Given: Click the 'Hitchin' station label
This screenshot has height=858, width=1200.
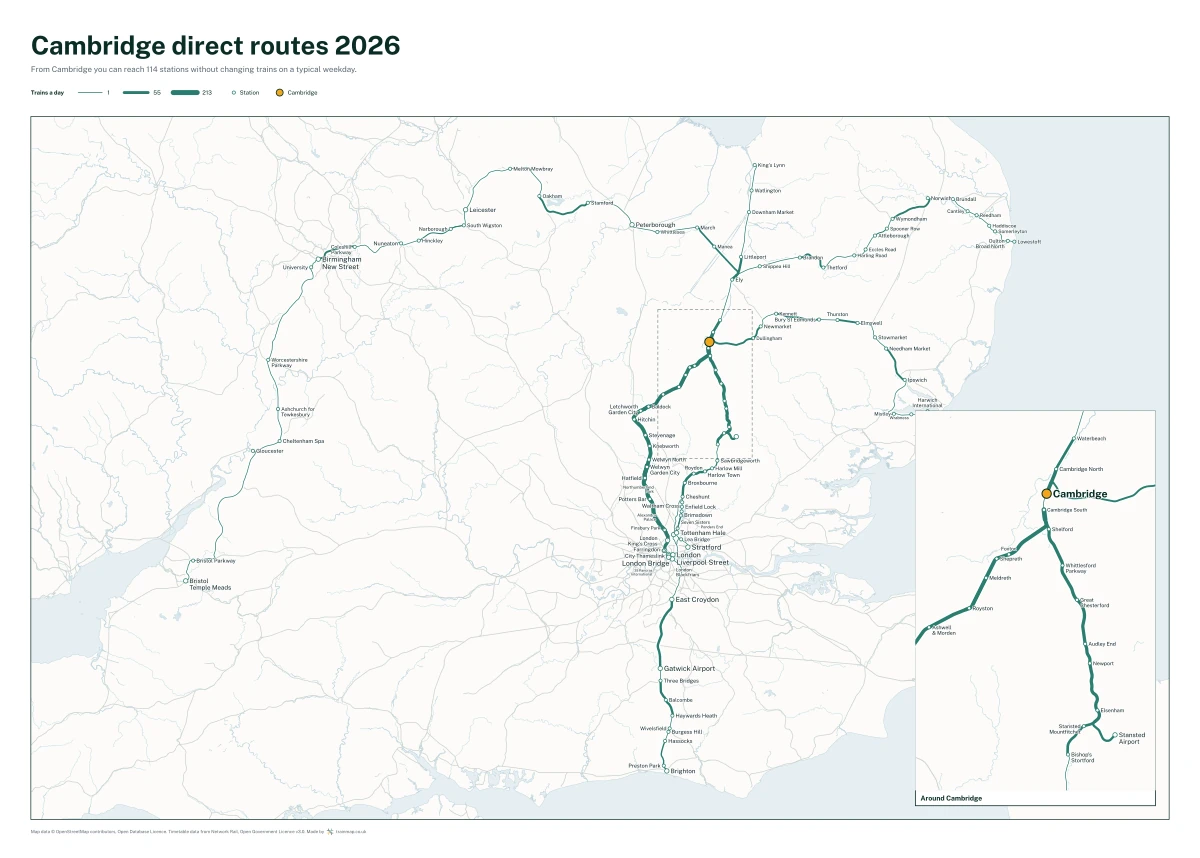Looking at the screenshot, I should click(646, 419).
